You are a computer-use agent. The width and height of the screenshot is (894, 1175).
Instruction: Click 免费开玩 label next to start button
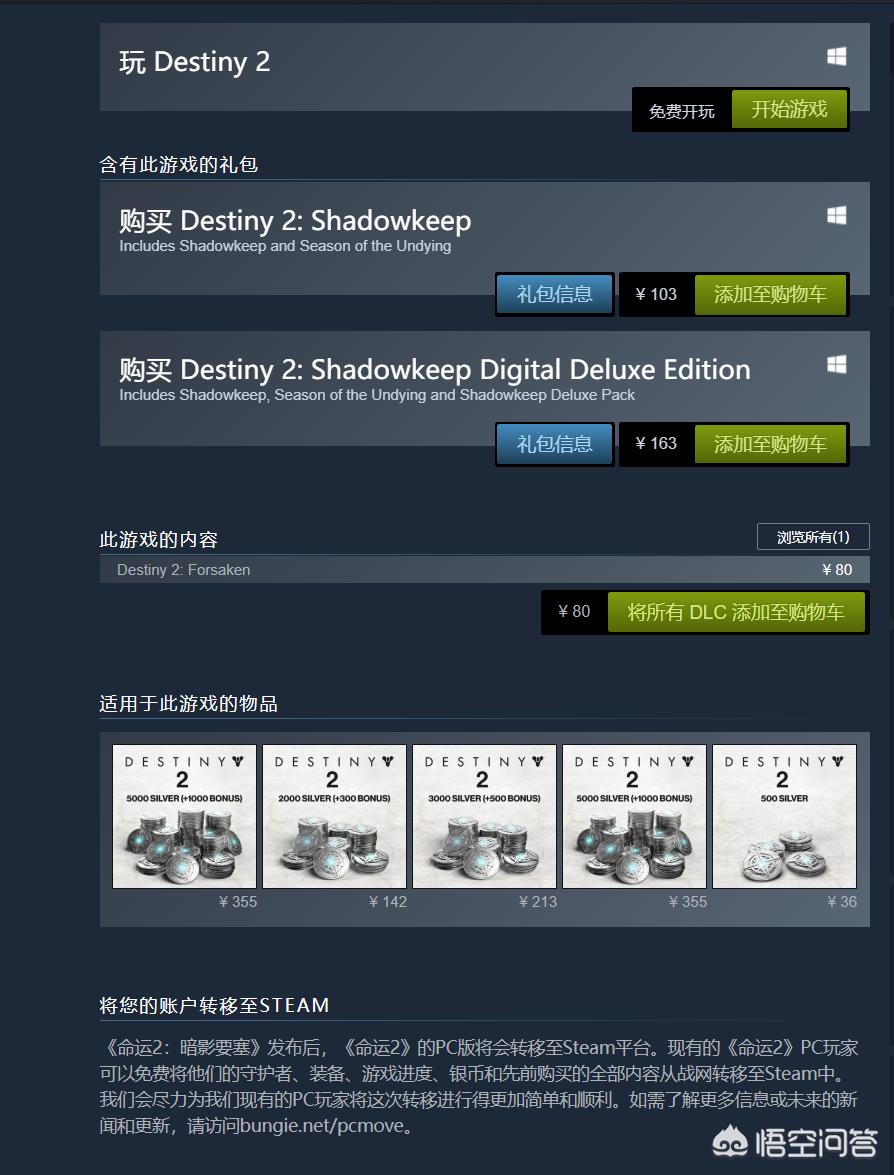coord(681,112)
